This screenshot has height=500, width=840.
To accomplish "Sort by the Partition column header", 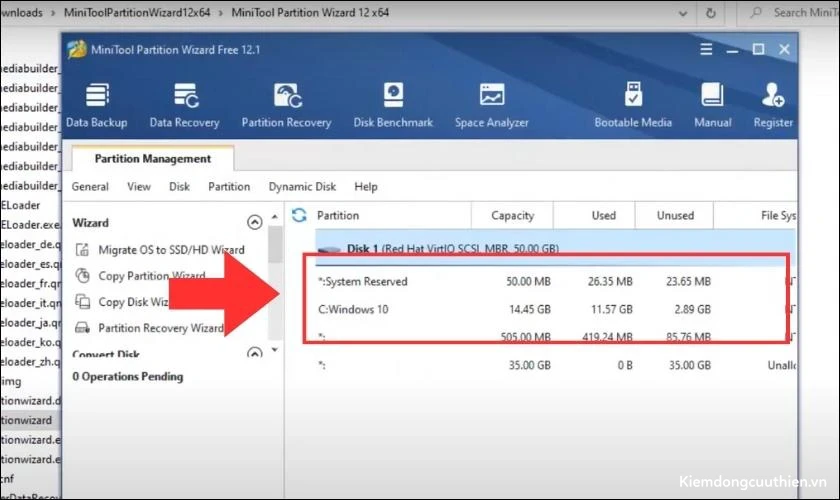I will coord(338,215).
